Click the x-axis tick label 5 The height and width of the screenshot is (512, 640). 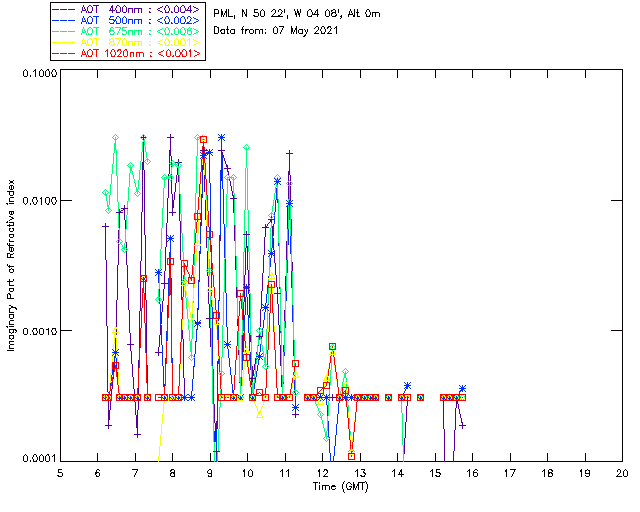pyautogui.click(x=60, y=473)
